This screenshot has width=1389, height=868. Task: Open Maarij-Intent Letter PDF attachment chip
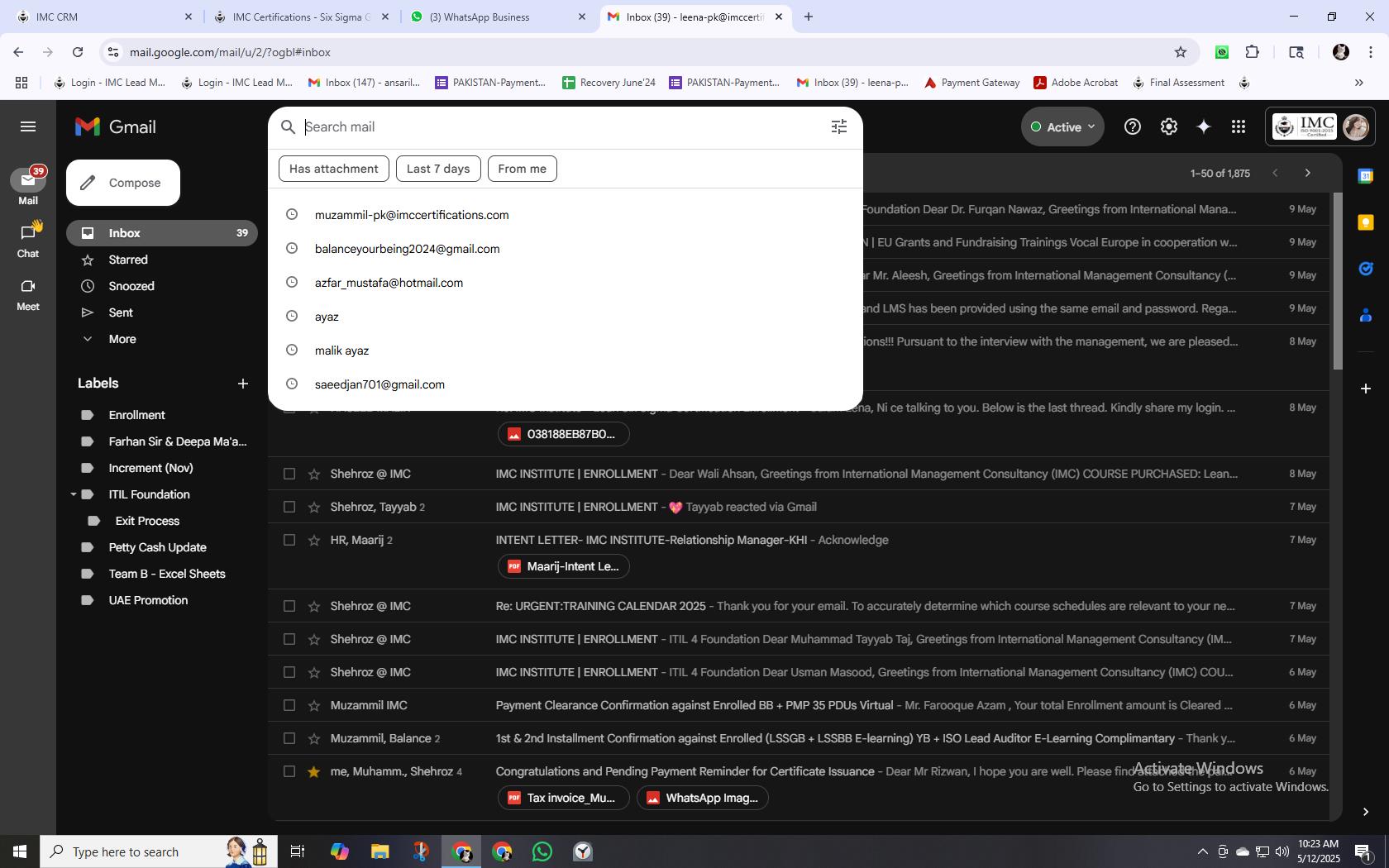click(563, 566)
